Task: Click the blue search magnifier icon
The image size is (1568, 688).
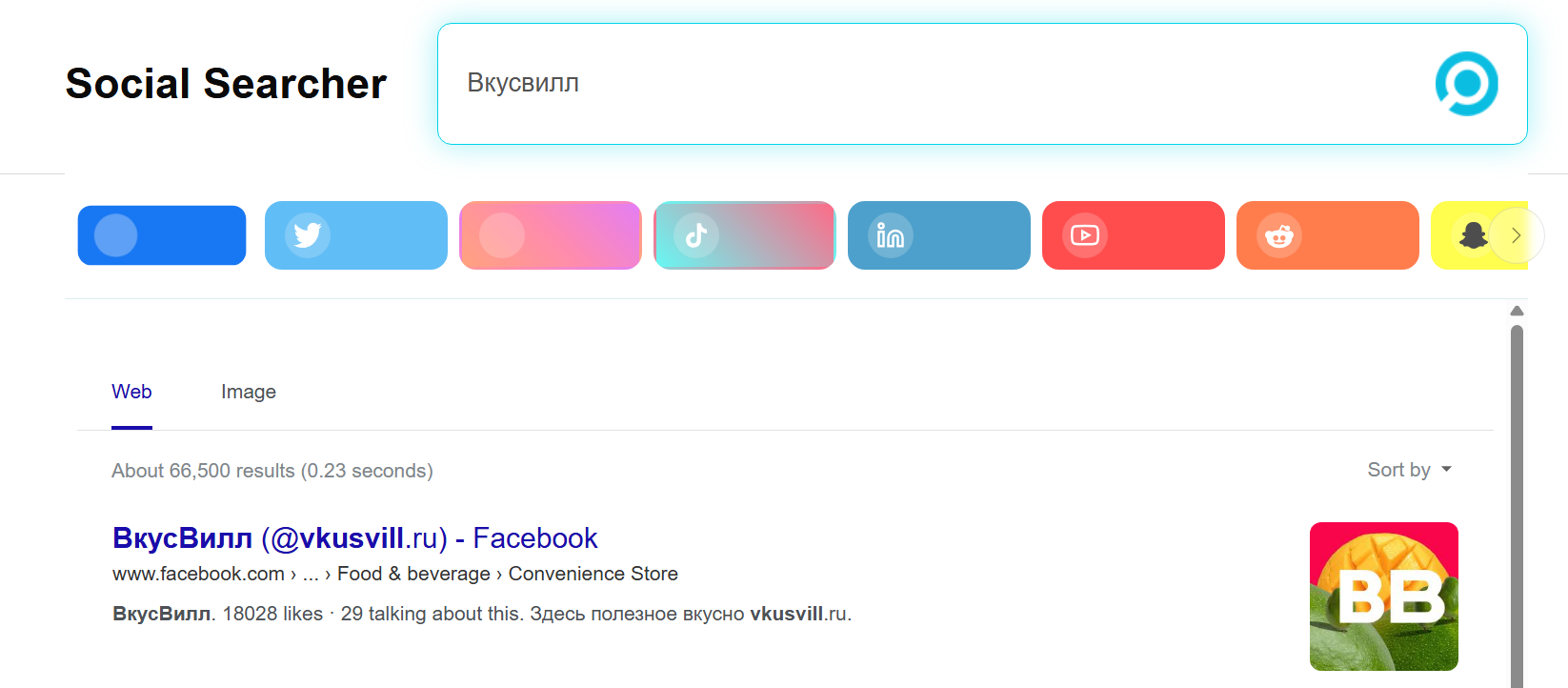Action: (1466, 84)
